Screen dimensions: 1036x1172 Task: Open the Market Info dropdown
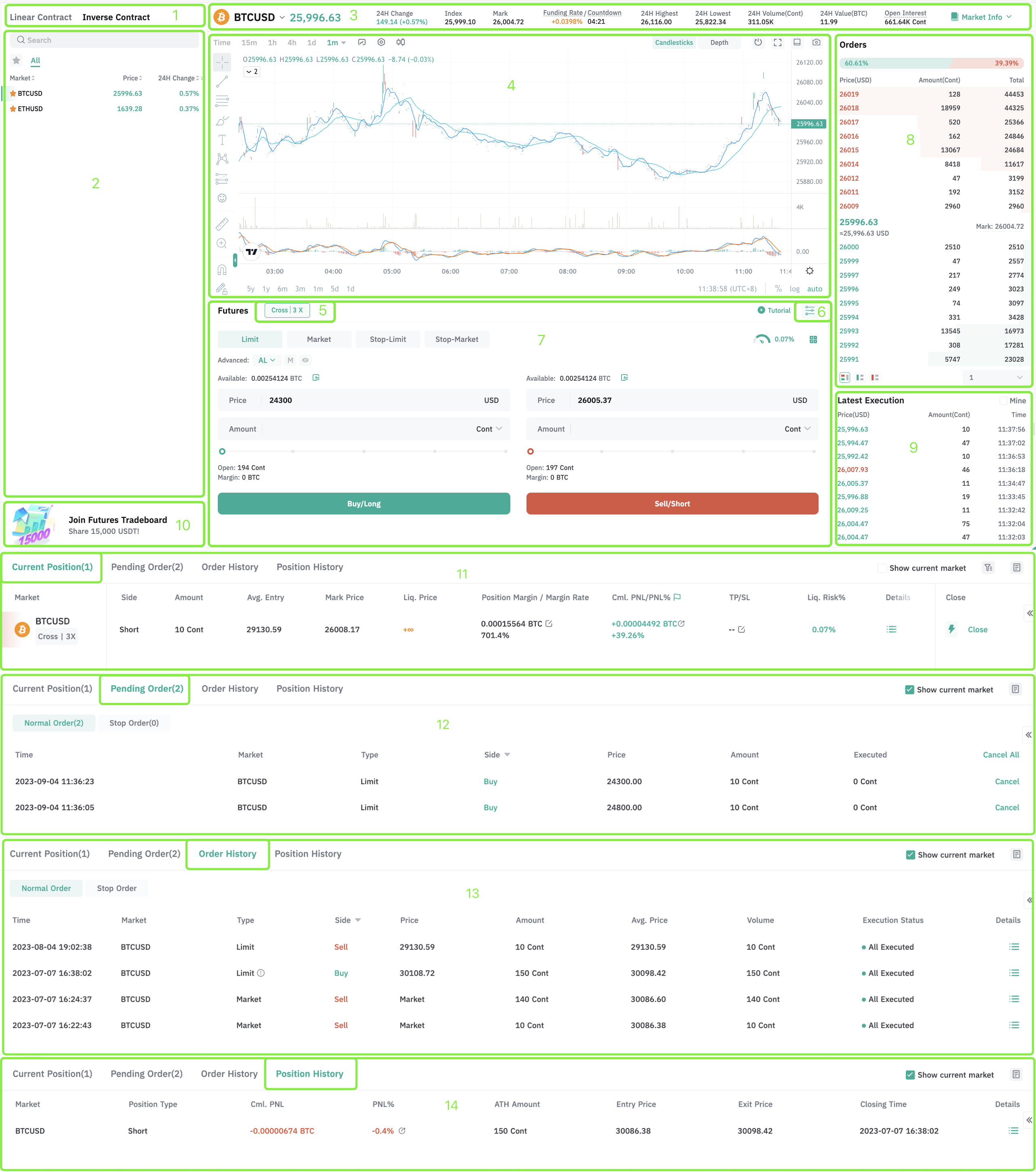(981, 17)
